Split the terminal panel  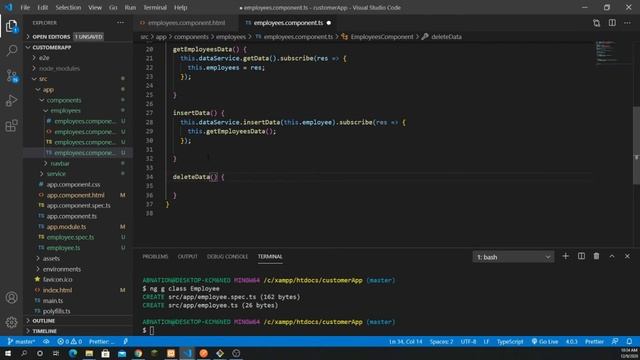point(581,256)
